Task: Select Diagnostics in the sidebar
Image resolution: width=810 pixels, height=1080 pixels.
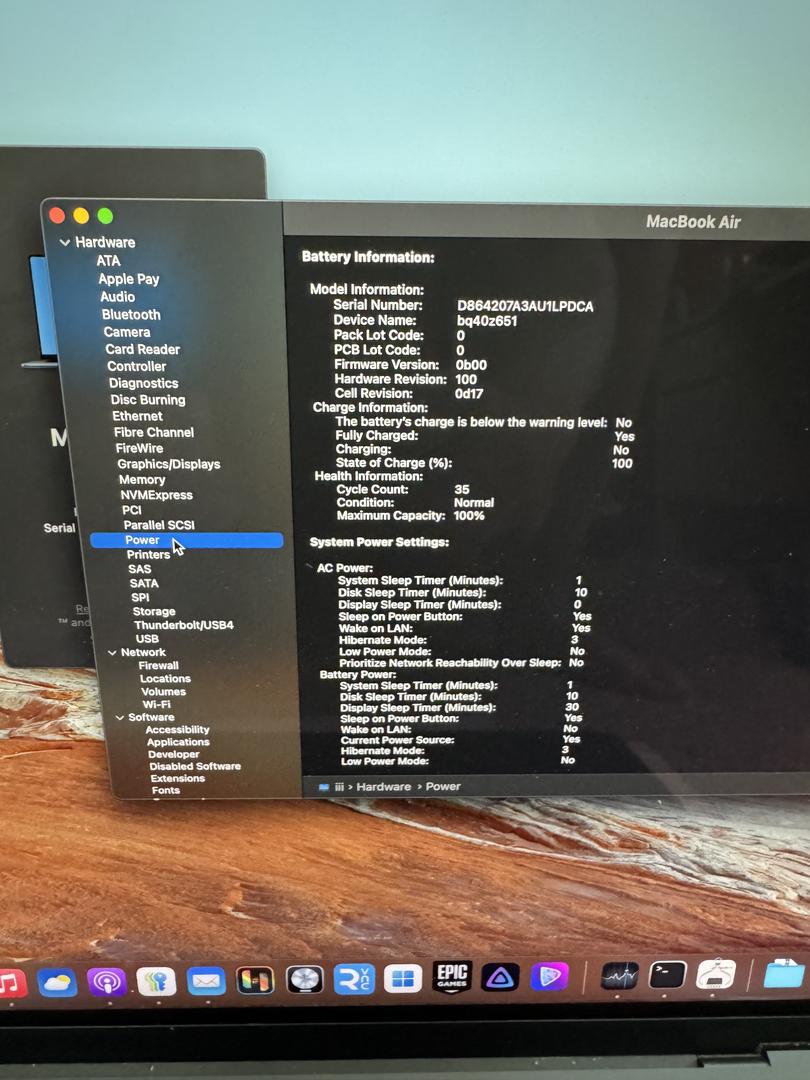Action: [x=143, y=383]
